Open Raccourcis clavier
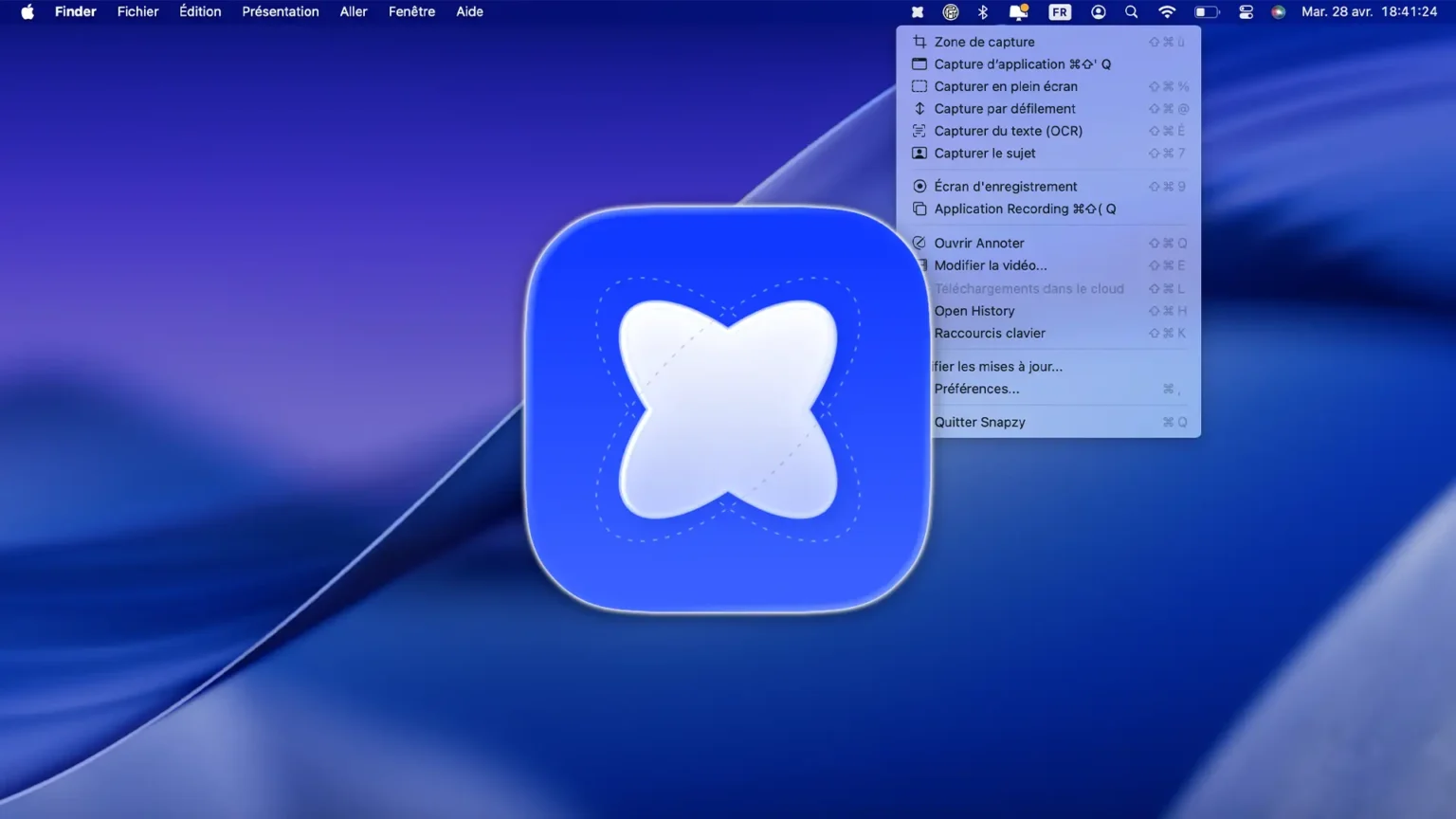Screen dimensions: 1456x819 click(1060, 334)
